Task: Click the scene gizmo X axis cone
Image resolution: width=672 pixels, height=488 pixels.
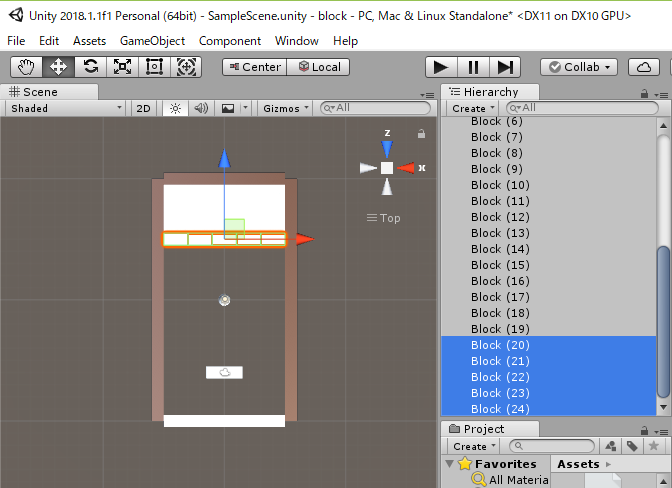Action: coord(406,168)
